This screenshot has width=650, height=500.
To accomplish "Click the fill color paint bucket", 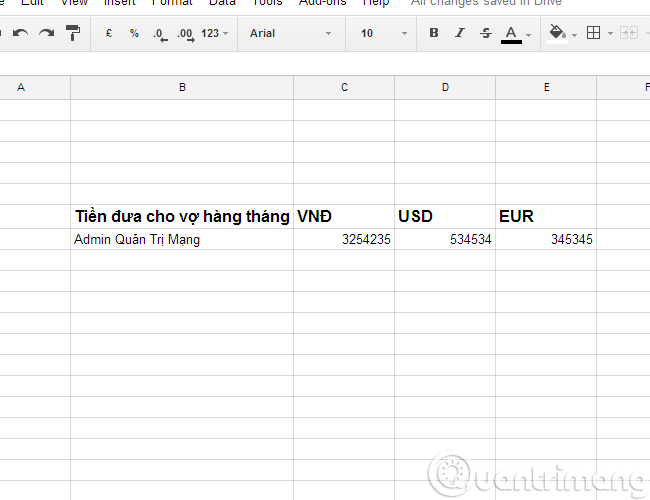I will 557,33.
